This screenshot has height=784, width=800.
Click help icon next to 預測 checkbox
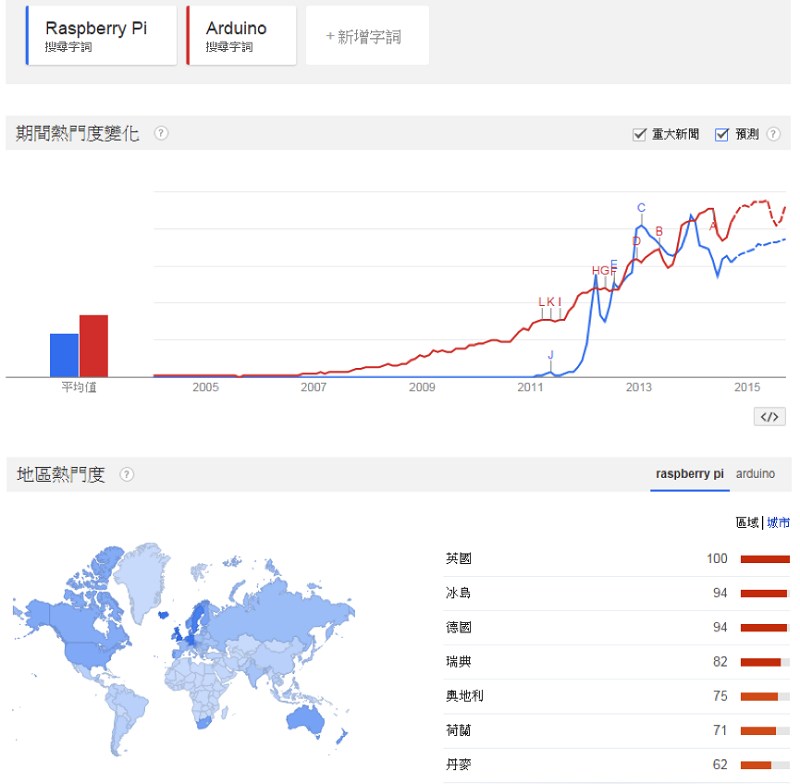772,134
